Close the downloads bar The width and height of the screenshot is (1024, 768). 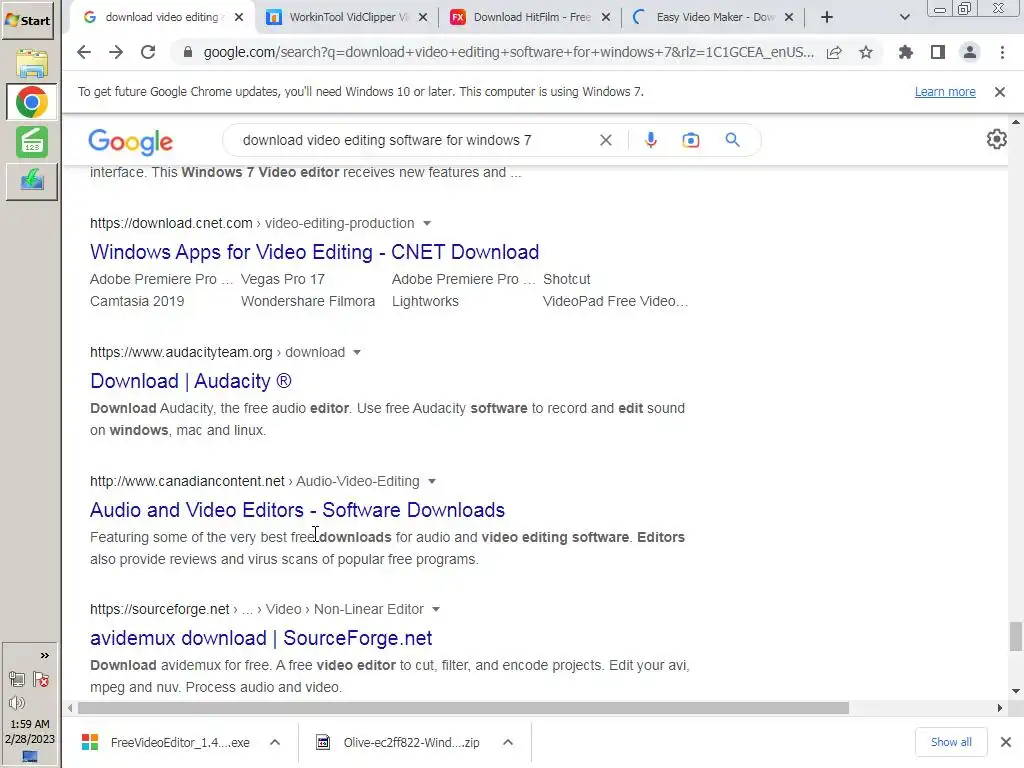pyautogui.click(x=1006, y=743)
